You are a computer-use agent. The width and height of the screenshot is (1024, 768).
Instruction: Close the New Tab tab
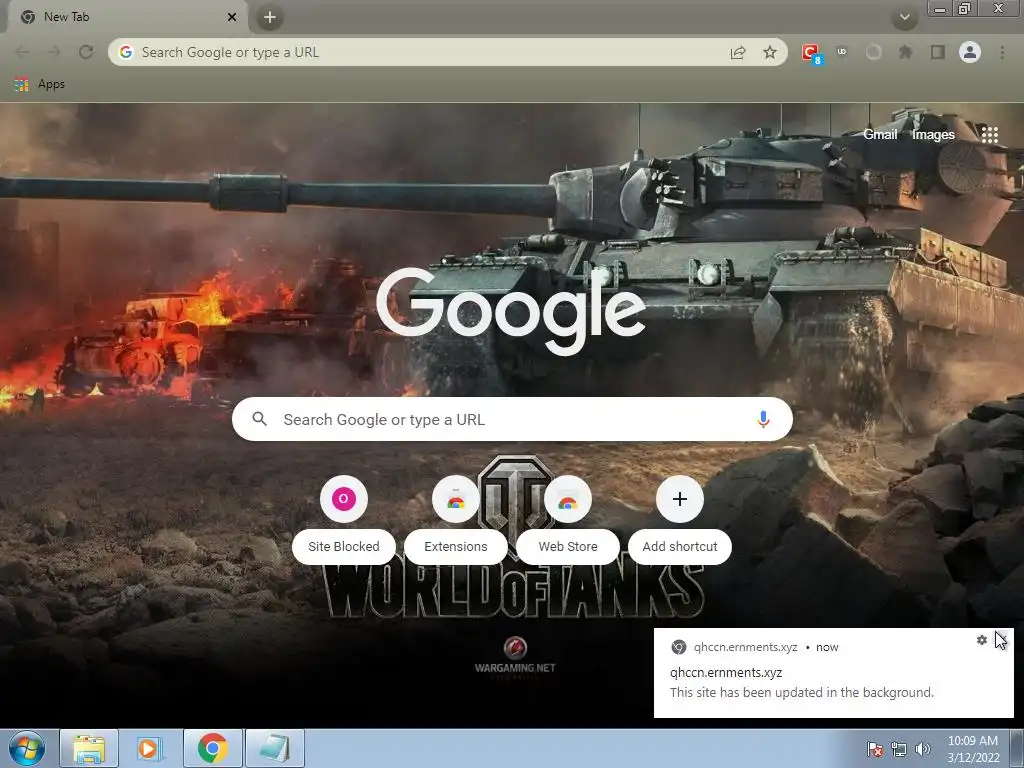point(232,17)
